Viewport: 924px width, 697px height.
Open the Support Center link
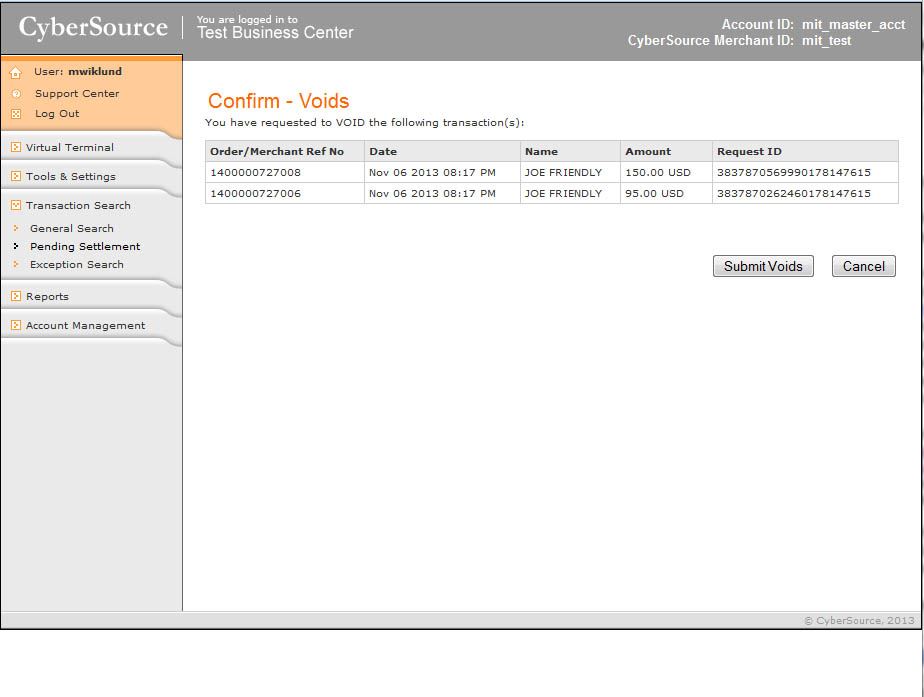[x=77, y=94]
